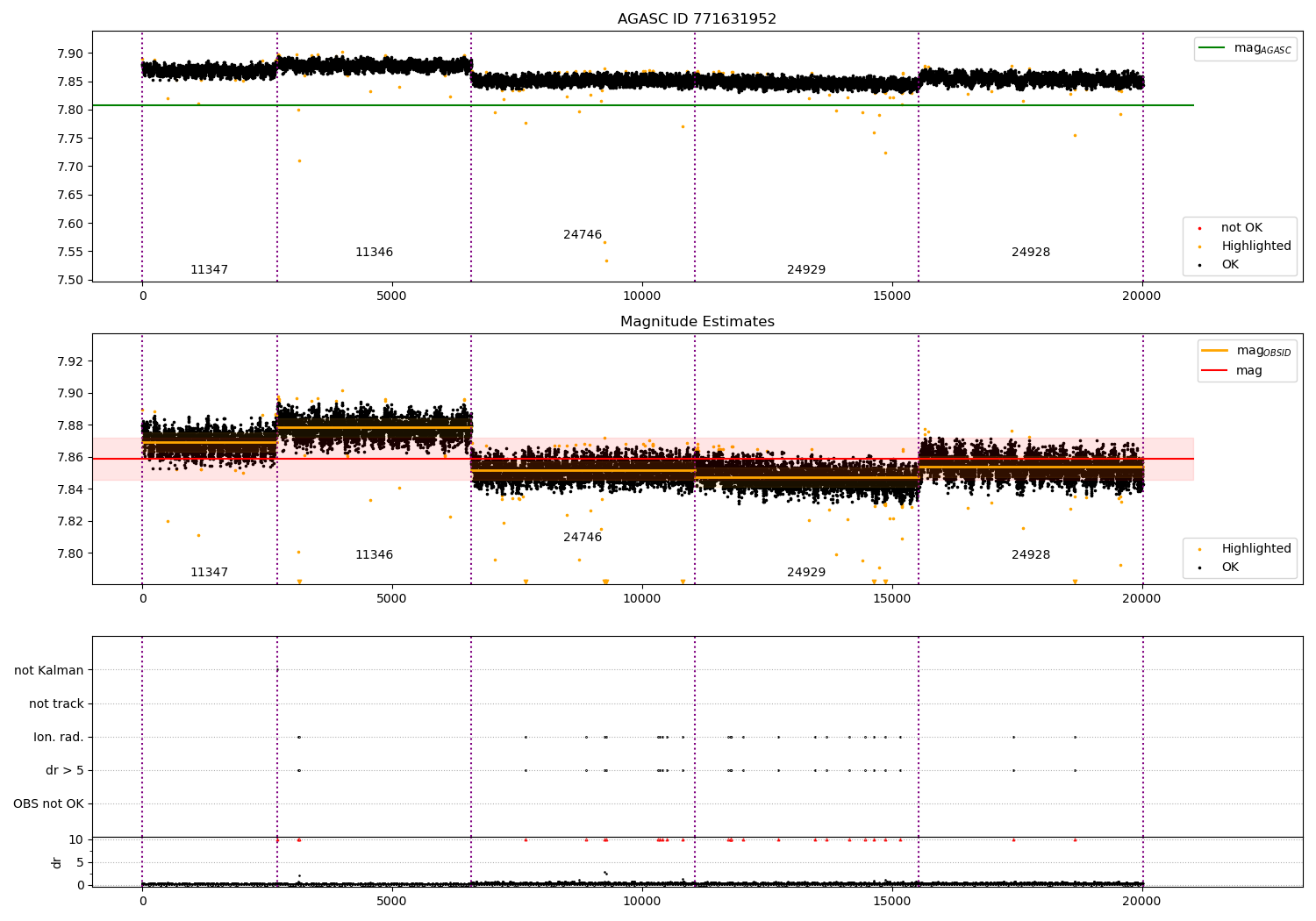Click x-tick 5000 under the top plot
Image resolution: width=1316 pixels, height=921 pixels.
pyautogui.click(x=392, y=296)
